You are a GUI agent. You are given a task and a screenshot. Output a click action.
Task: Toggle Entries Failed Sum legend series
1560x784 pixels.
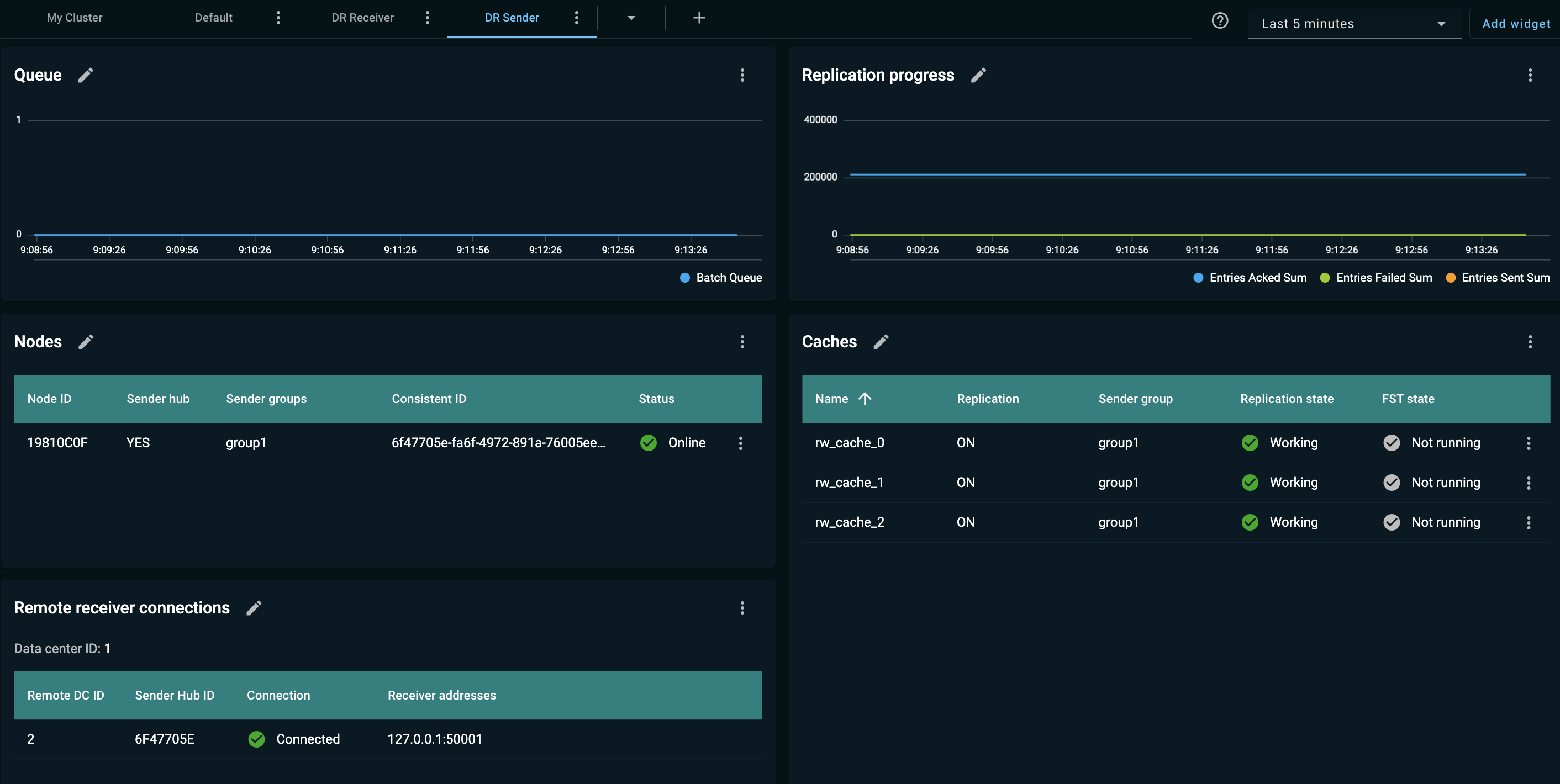tap(1375, 277)
